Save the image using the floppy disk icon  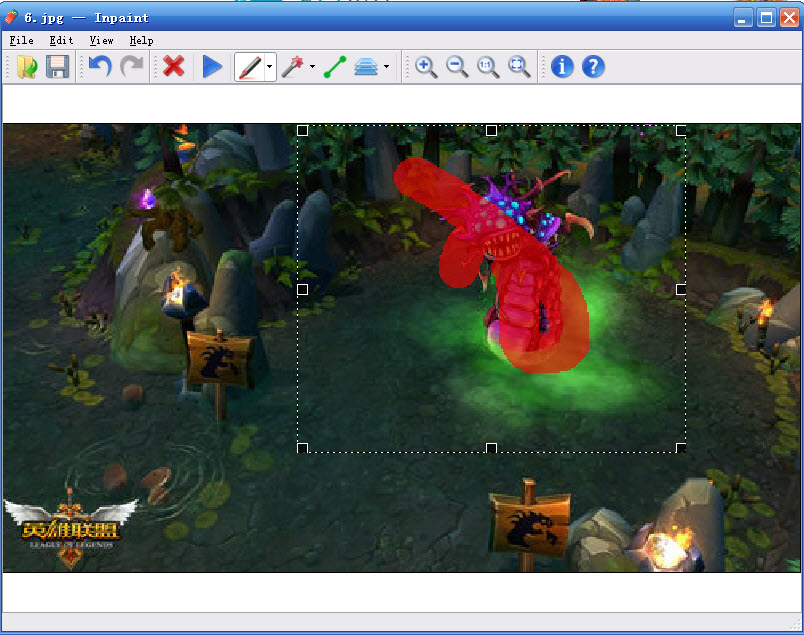pyautogui.click(x=57, y=67)
